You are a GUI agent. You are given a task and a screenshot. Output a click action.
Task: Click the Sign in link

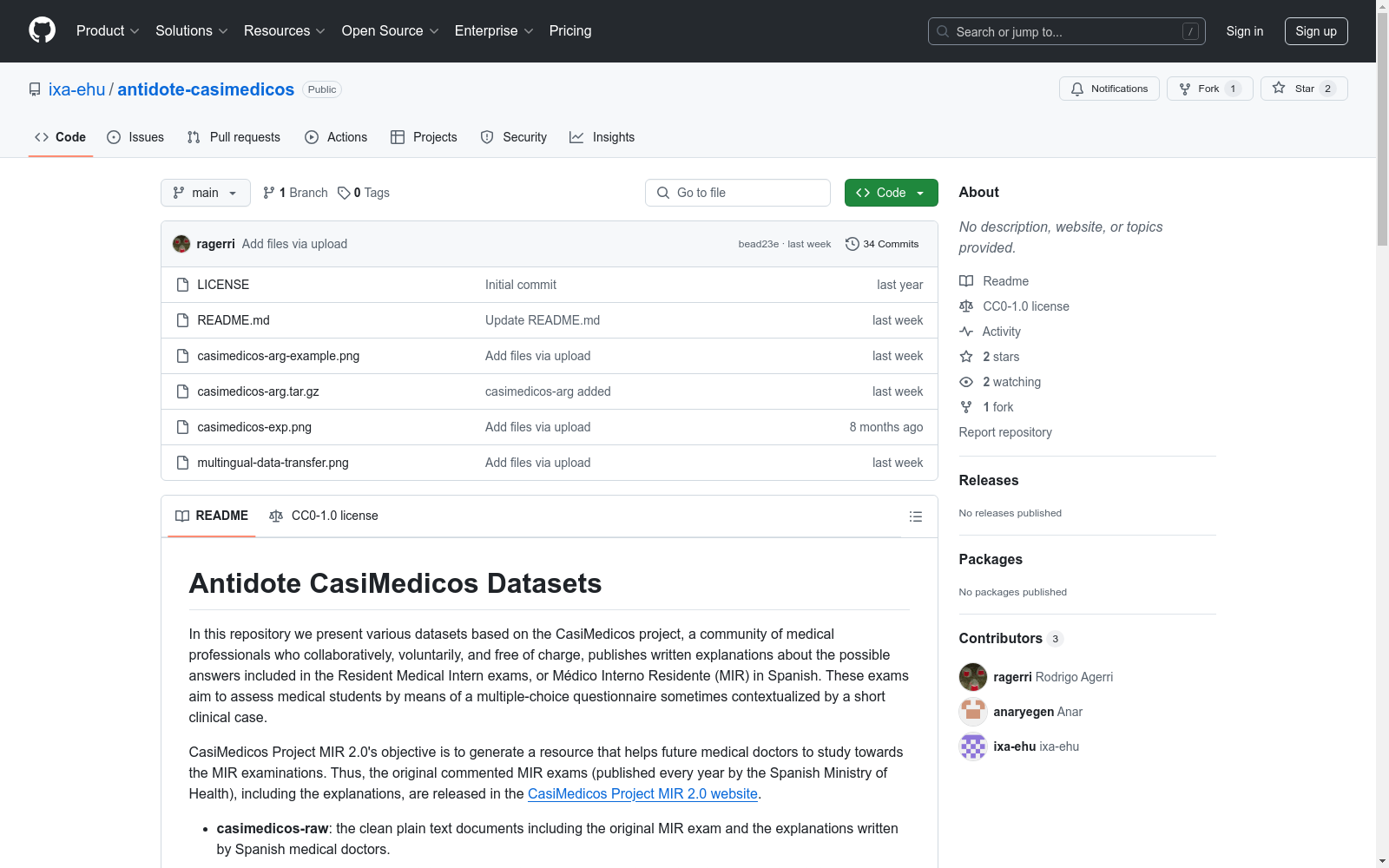pyautogui.click(x=1245, y=31)
